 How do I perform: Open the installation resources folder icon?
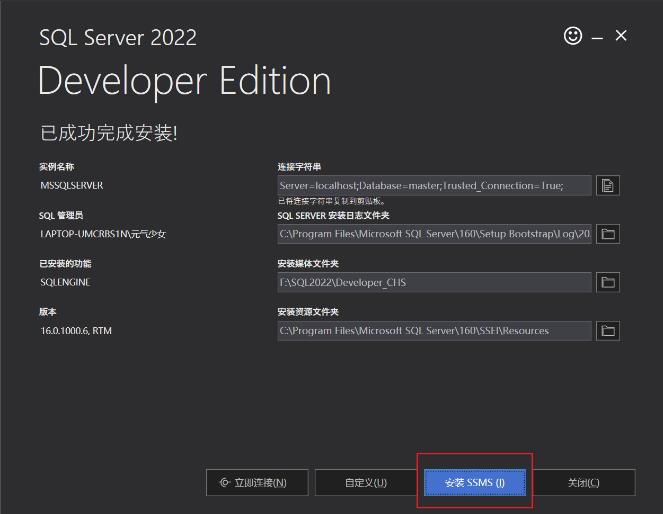[x=608, y=331]
